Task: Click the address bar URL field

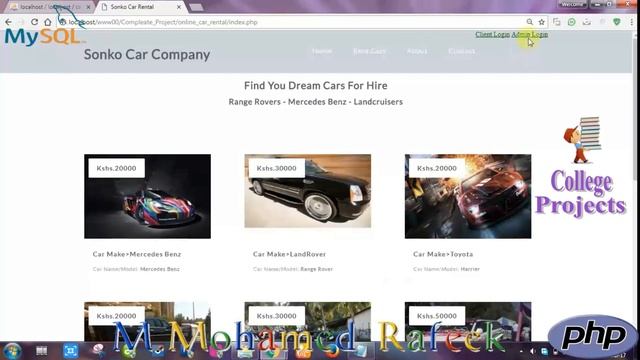Action: tap(294, 22)
